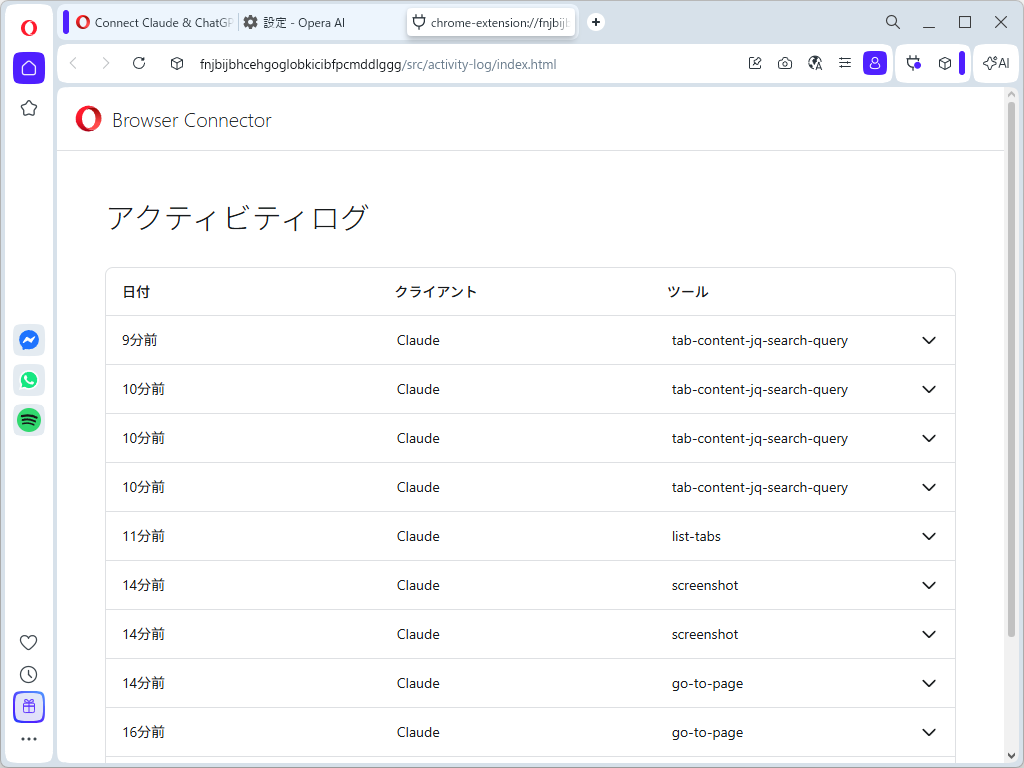Open the site settings shield icon
This screenshot has height=768, width=1024.
[x=176, y=62]
